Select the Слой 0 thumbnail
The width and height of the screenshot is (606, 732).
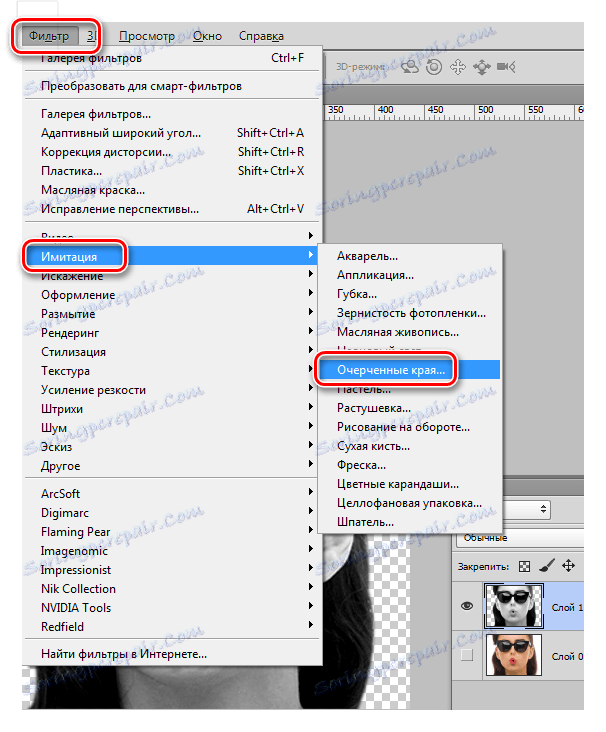(514, 655)
